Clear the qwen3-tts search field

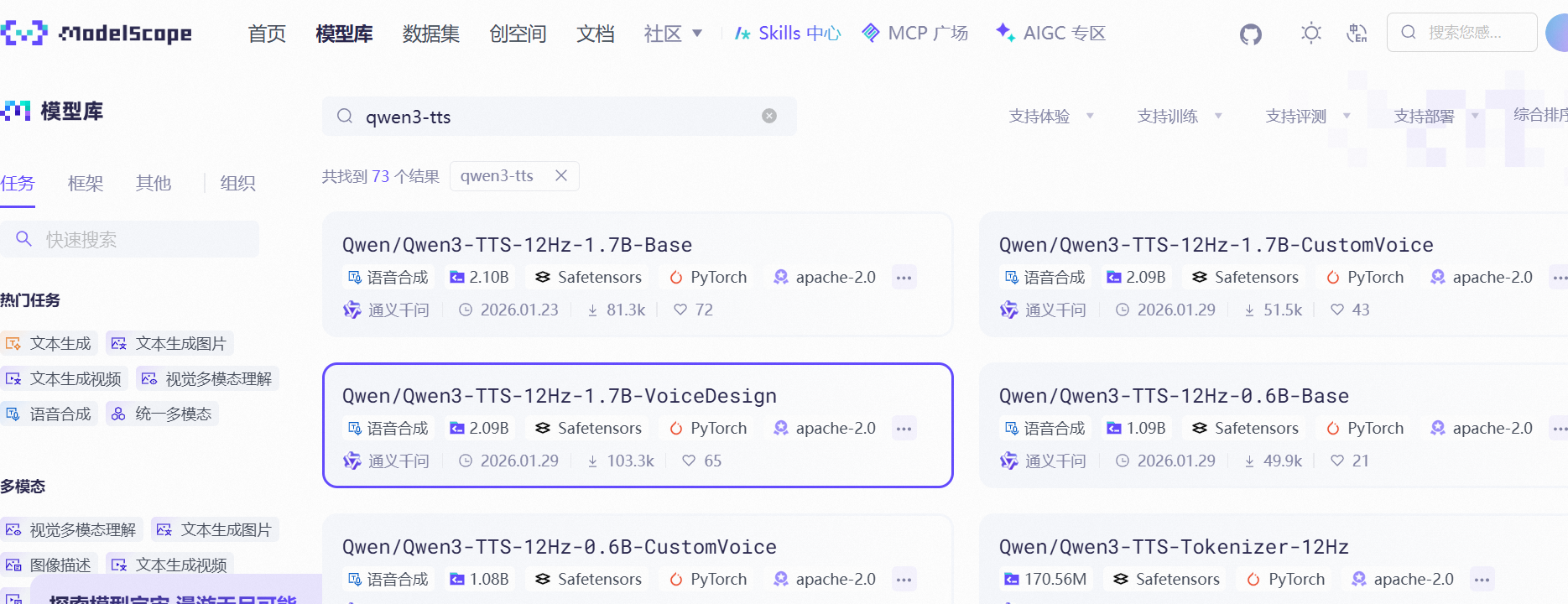click(x=769, y=116)
